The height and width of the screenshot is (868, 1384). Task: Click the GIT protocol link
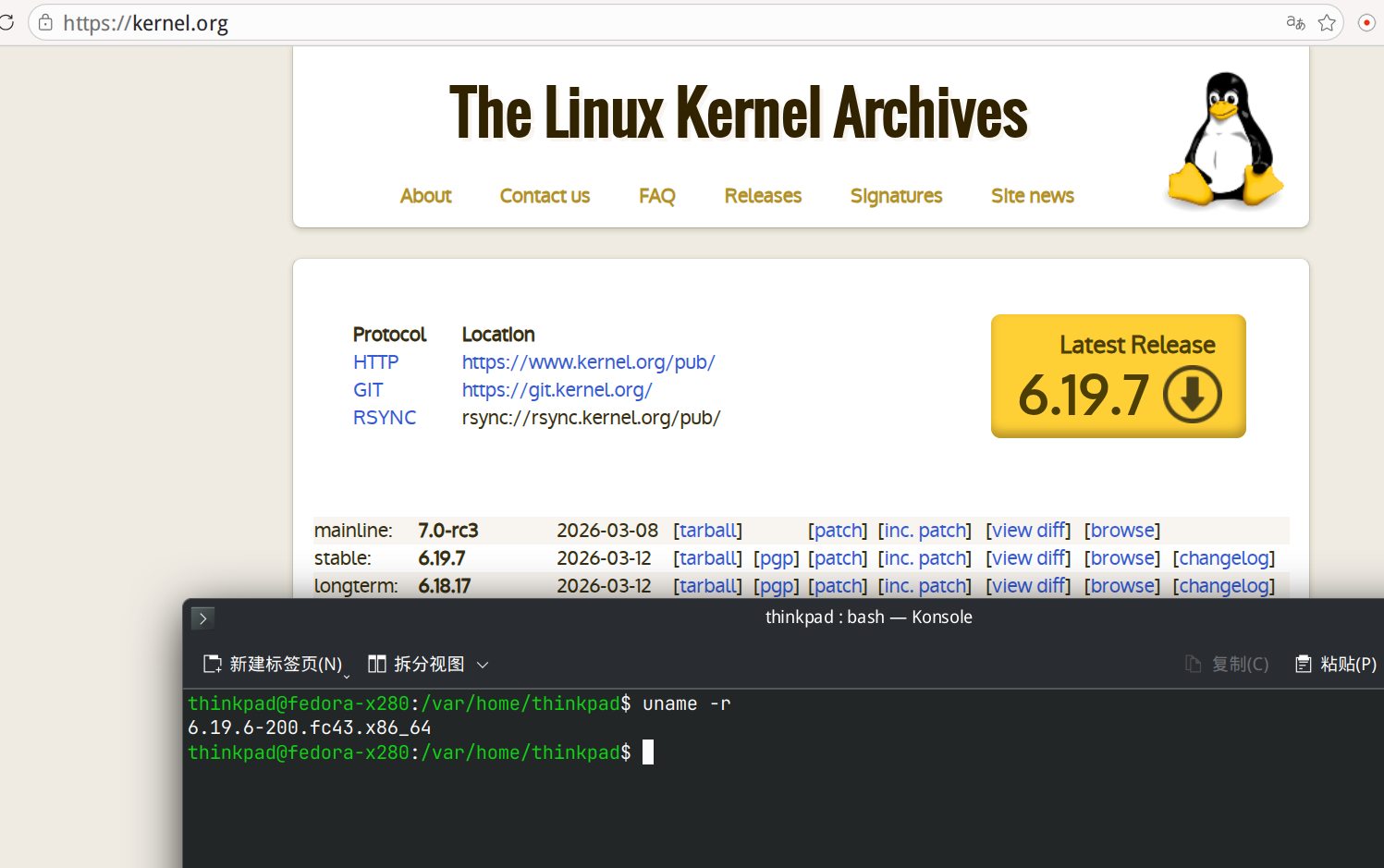click(368, 390)
